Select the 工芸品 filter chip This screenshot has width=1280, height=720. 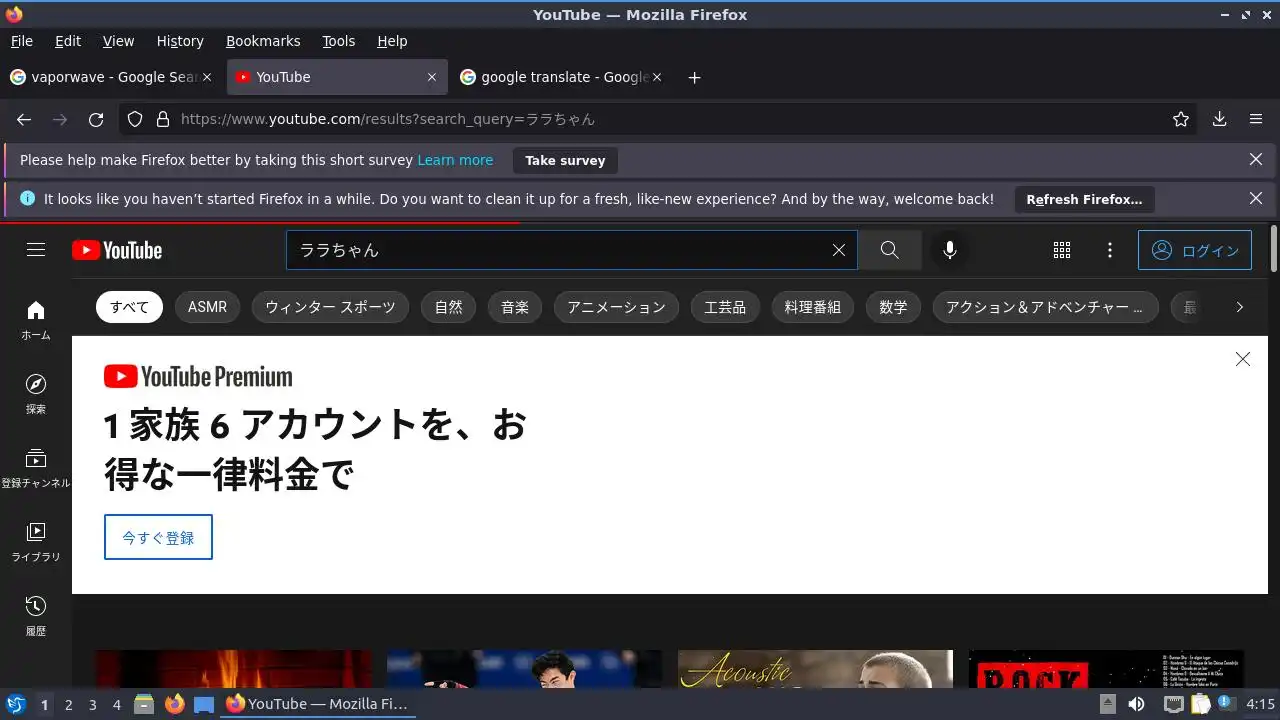[725, 307]
